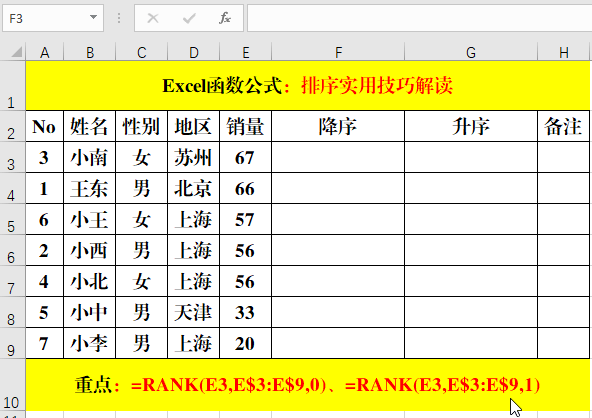Click the name cell '王东'
The height and width of the screenshot is (418, 592).
(89, 188)
